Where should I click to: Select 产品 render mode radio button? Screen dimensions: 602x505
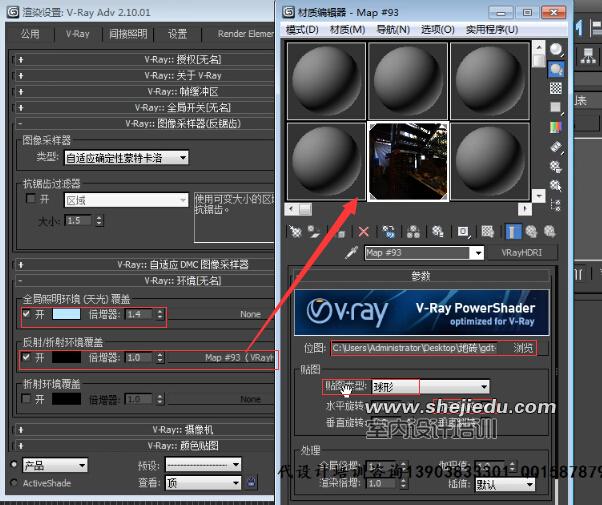pyautogui.click(x=14, y=464)
